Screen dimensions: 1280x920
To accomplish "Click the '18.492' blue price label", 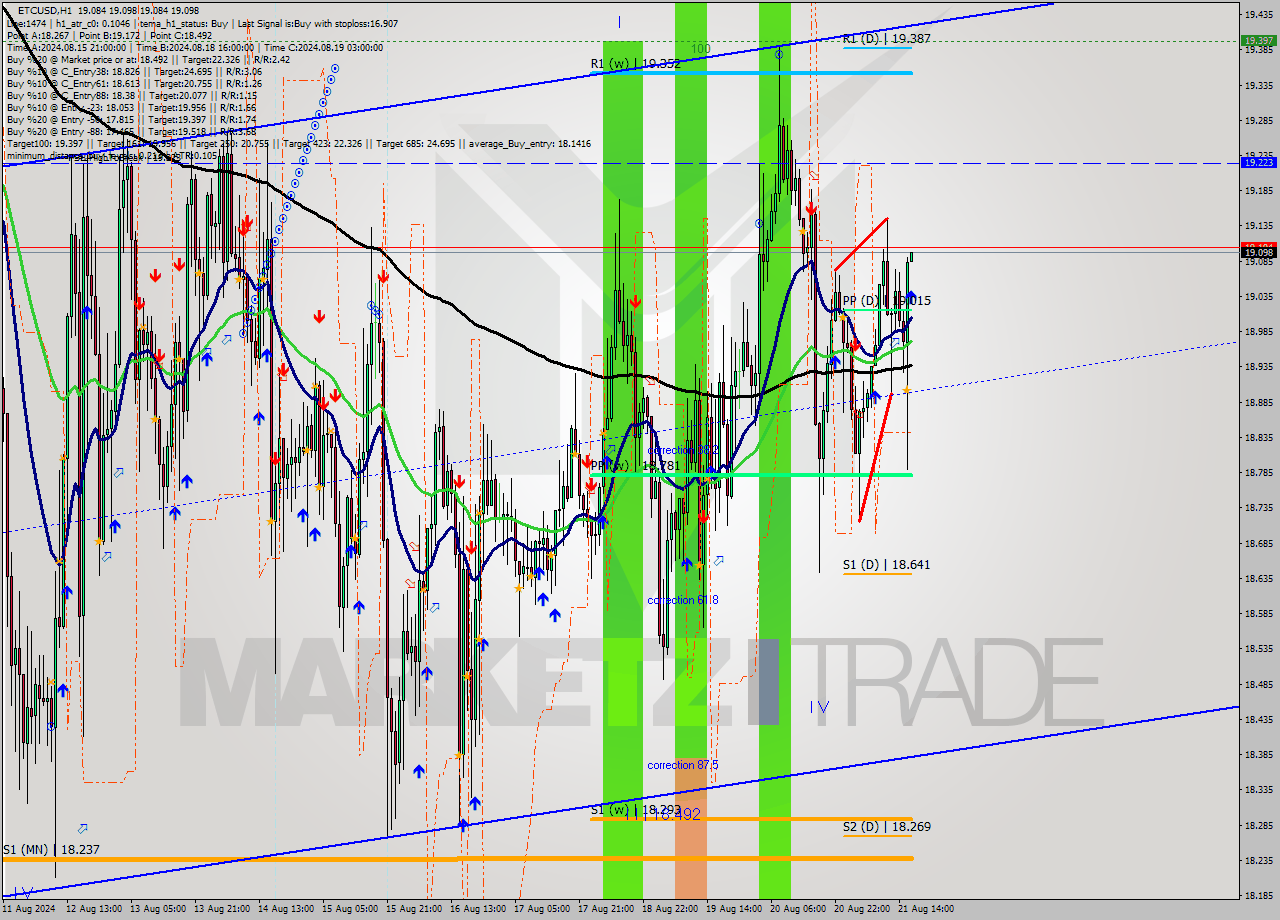I will 676,814.
